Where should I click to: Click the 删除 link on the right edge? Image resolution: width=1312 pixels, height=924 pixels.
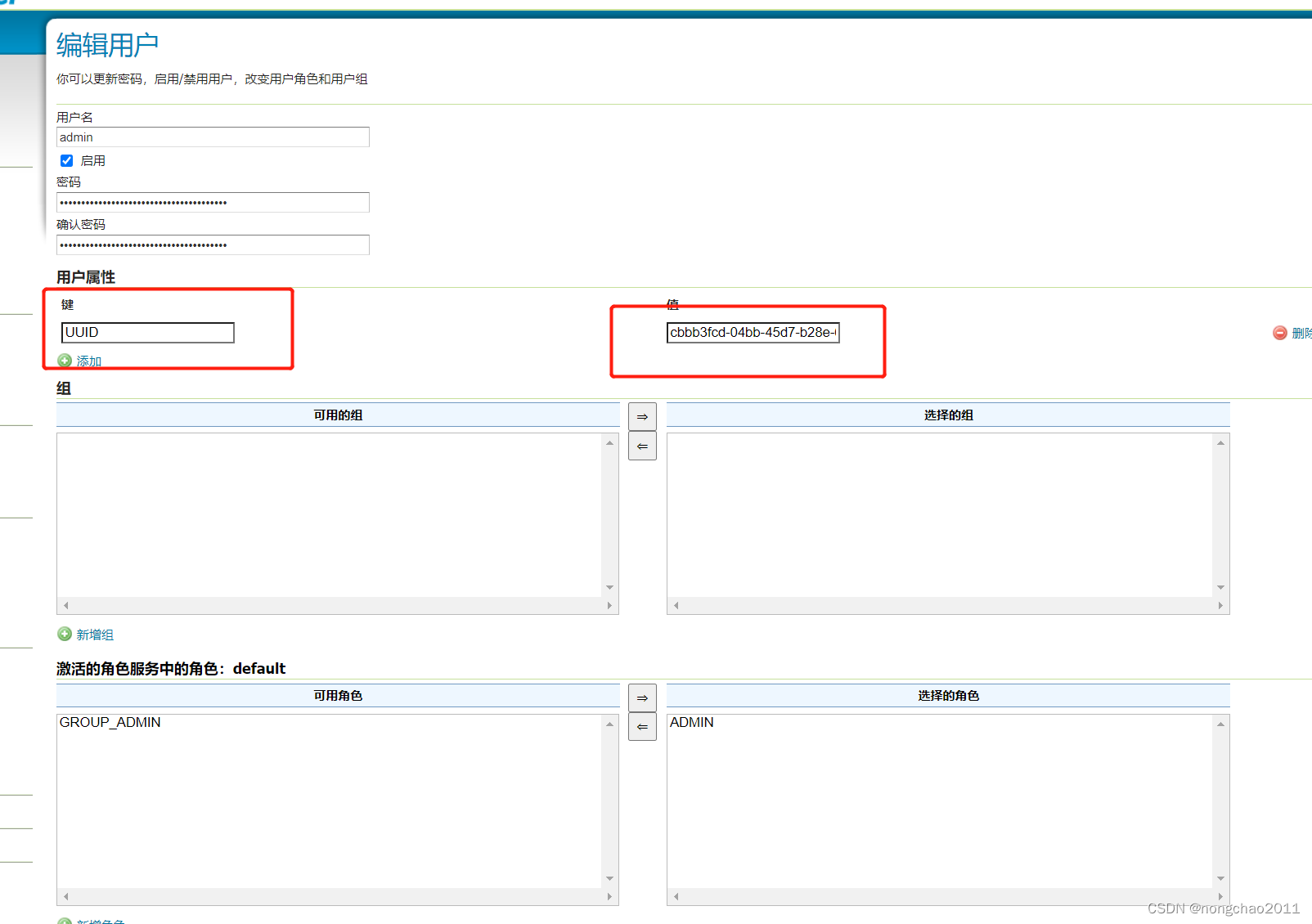pos(1301,333)
